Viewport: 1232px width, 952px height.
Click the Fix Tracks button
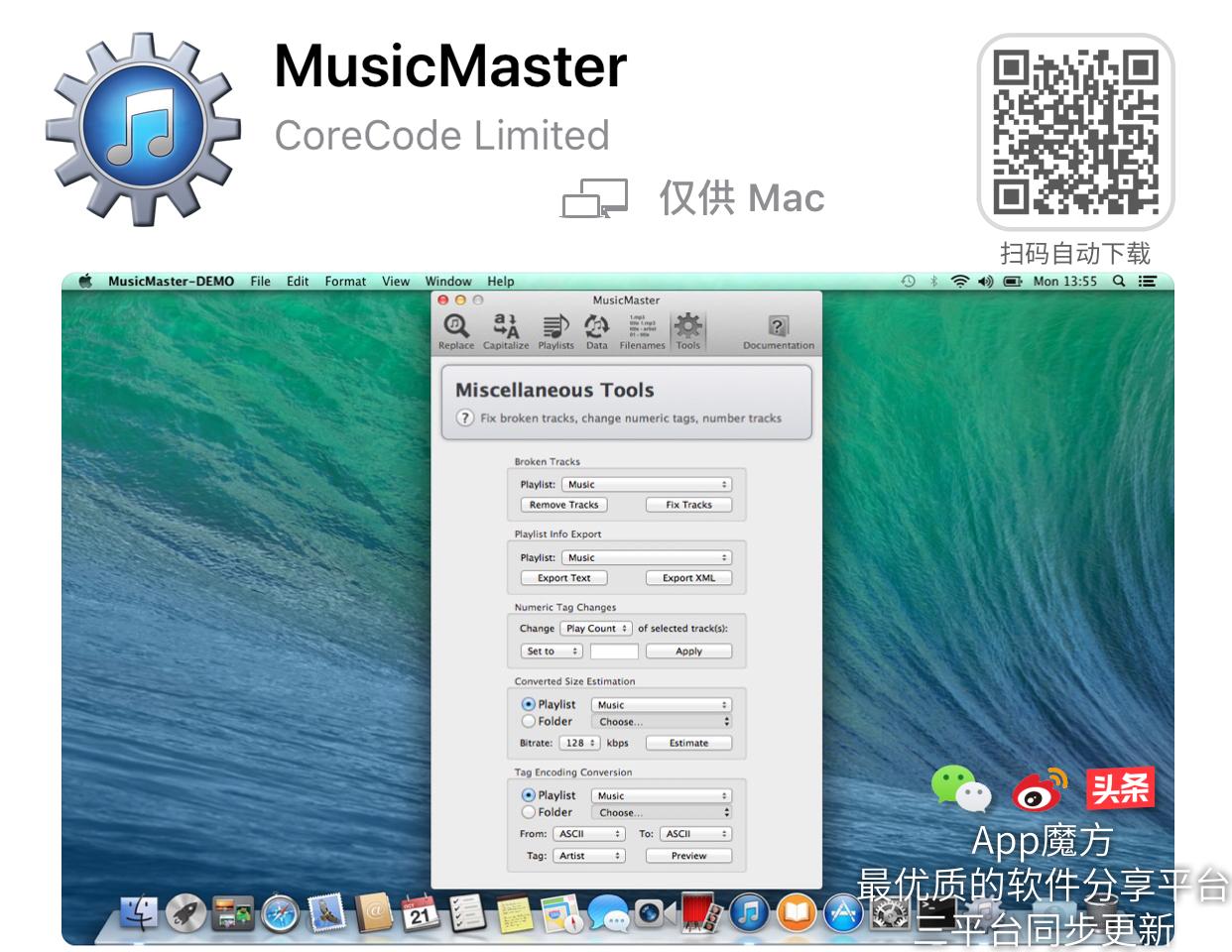click(688, 505)
